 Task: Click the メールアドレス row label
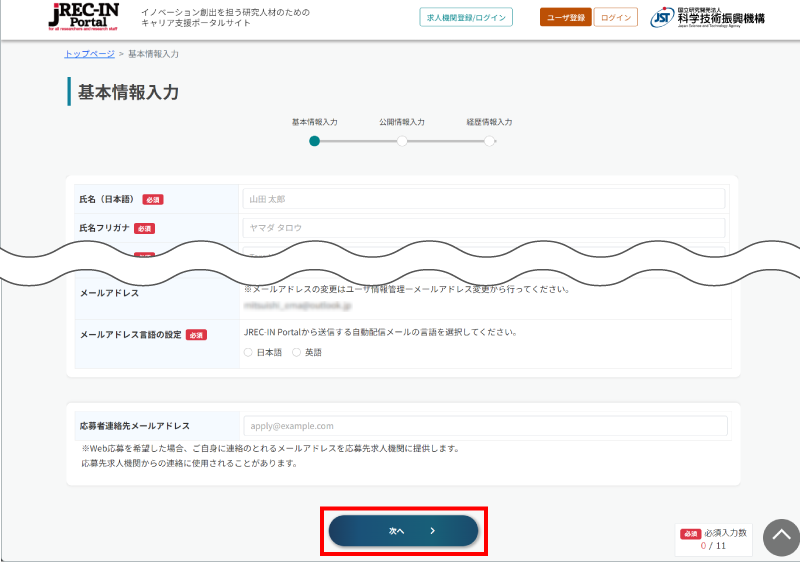[109, 293]
